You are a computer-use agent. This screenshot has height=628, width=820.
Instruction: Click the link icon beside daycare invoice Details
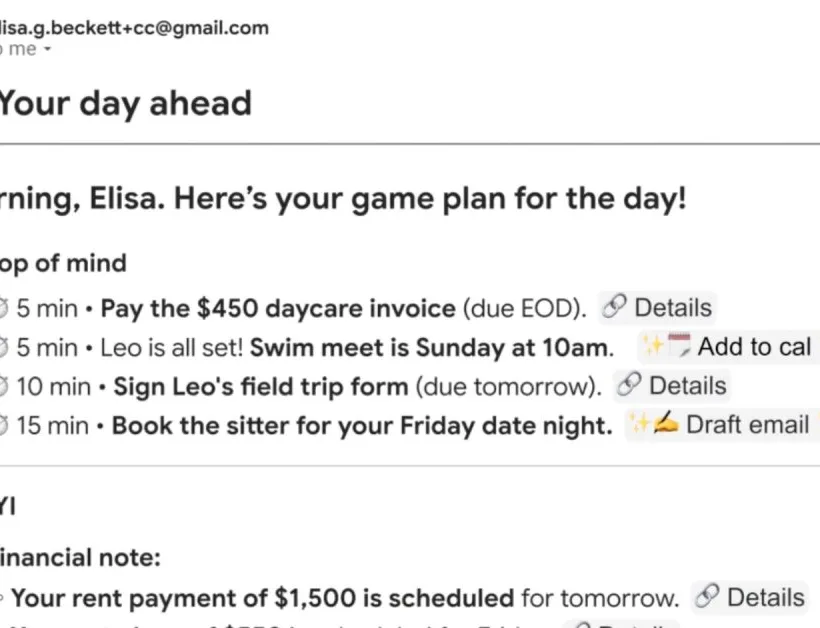pos(616,309)
